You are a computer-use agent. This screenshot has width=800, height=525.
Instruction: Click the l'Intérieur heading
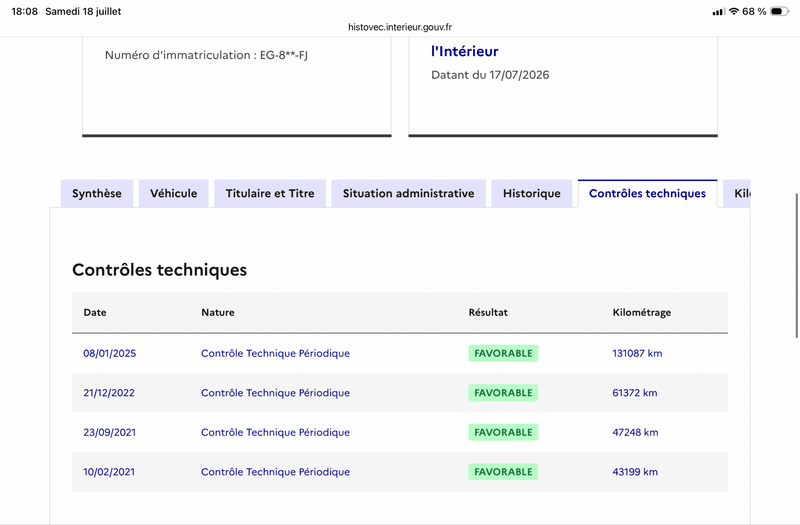(465, 51)
